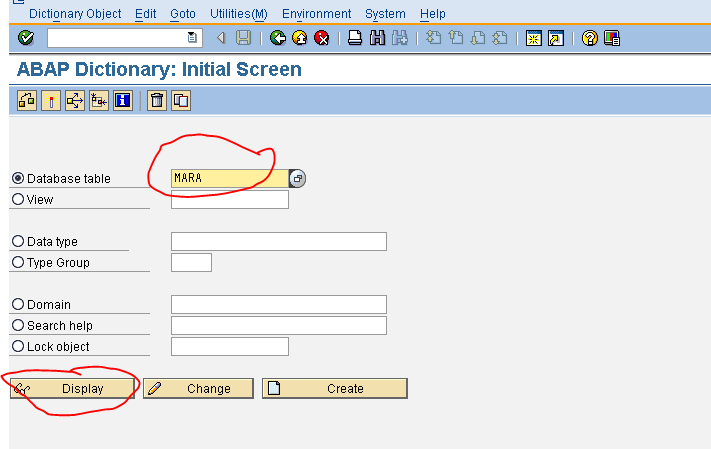The image size is (711, 449).
Task: Click the Data type input field
Action: pos(279,241)
